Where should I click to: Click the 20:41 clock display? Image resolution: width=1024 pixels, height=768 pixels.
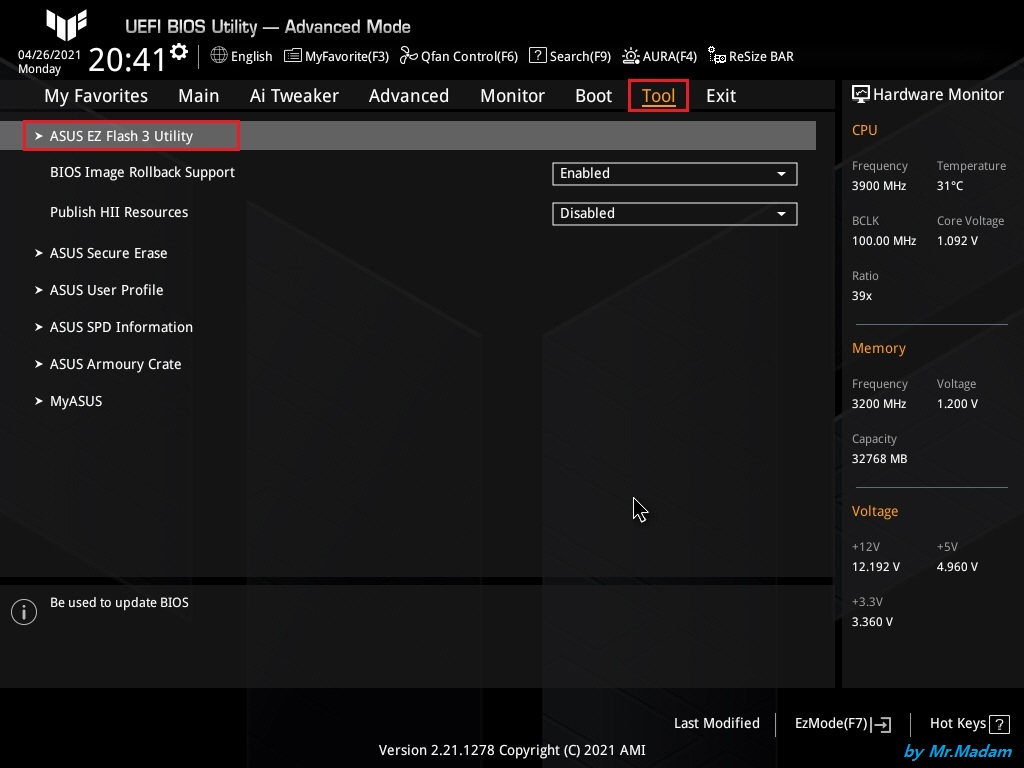[x=127, y=59]
